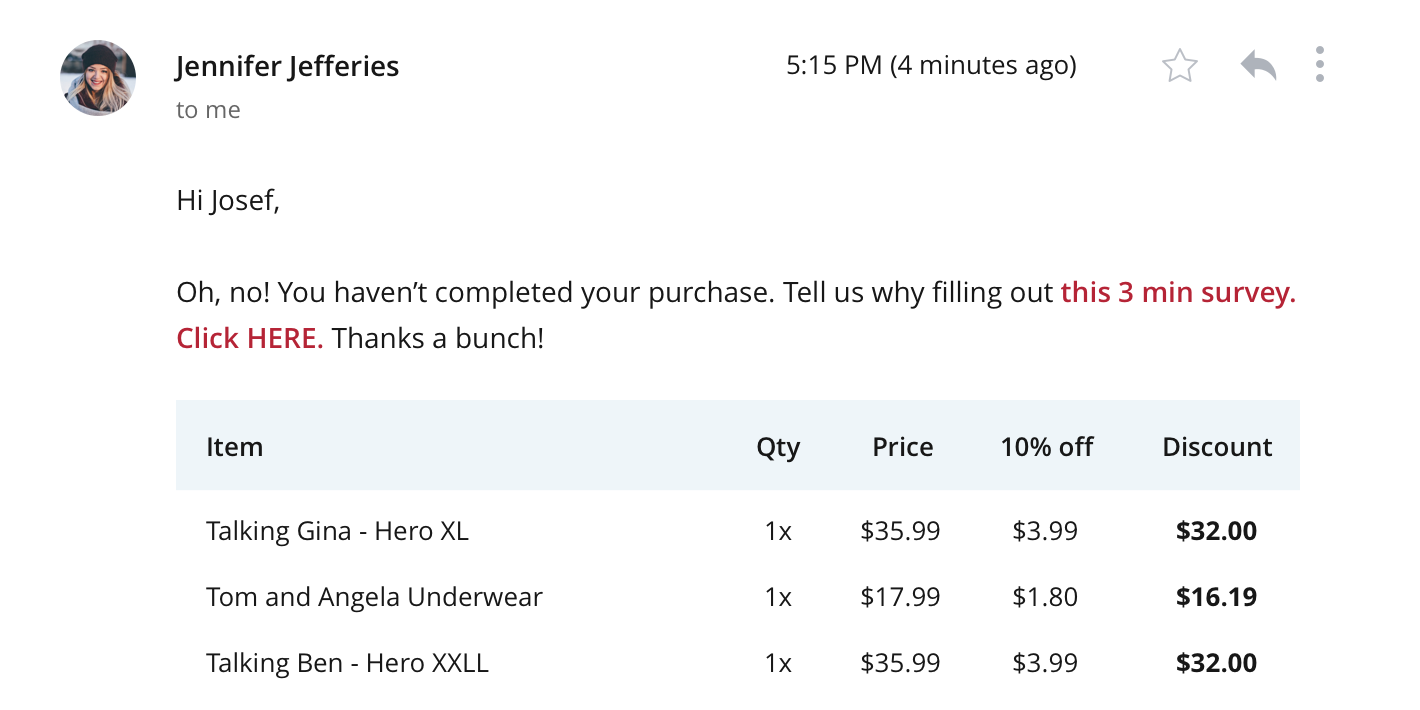Click the $16.19 discounted price
This screenshot has width=1420, height=710.
tap(1216, 597)
